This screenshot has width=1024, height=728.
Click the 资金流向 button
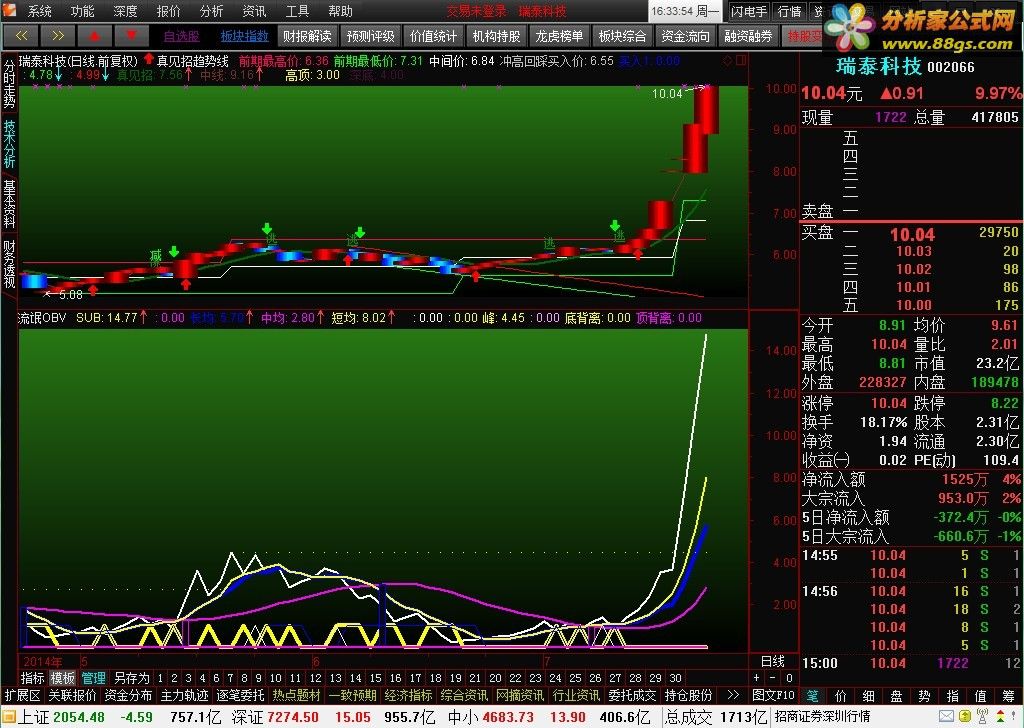click(686, 36)
